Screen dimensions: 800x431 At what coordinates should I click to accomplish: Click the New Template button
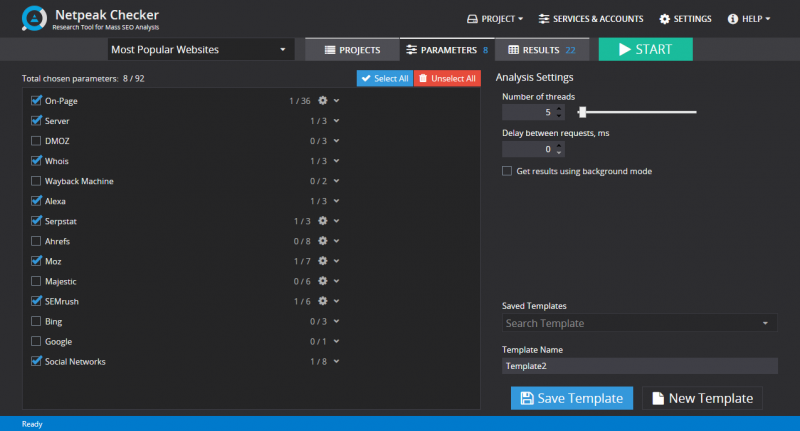702,398
